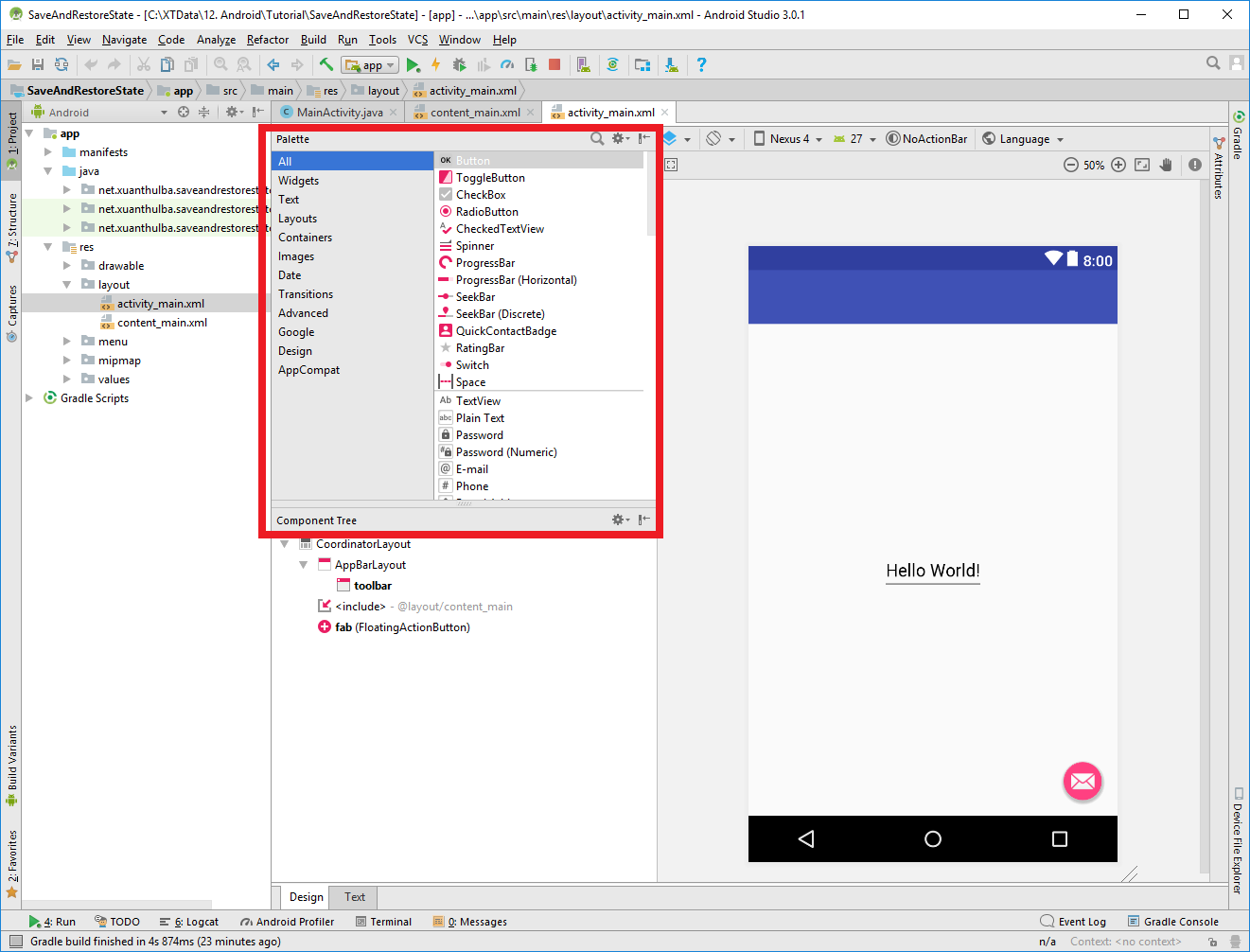Click the red Stop icon
1250x952 pixels.
(x=555, y=64)
